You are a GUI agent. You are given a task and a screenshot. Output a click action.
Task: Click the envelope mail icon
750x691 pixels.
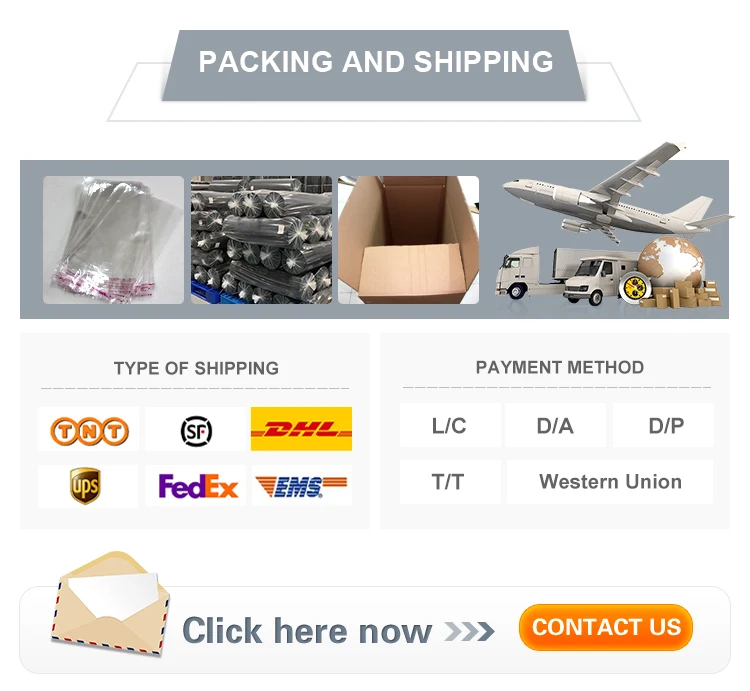(x=110, y=603)
